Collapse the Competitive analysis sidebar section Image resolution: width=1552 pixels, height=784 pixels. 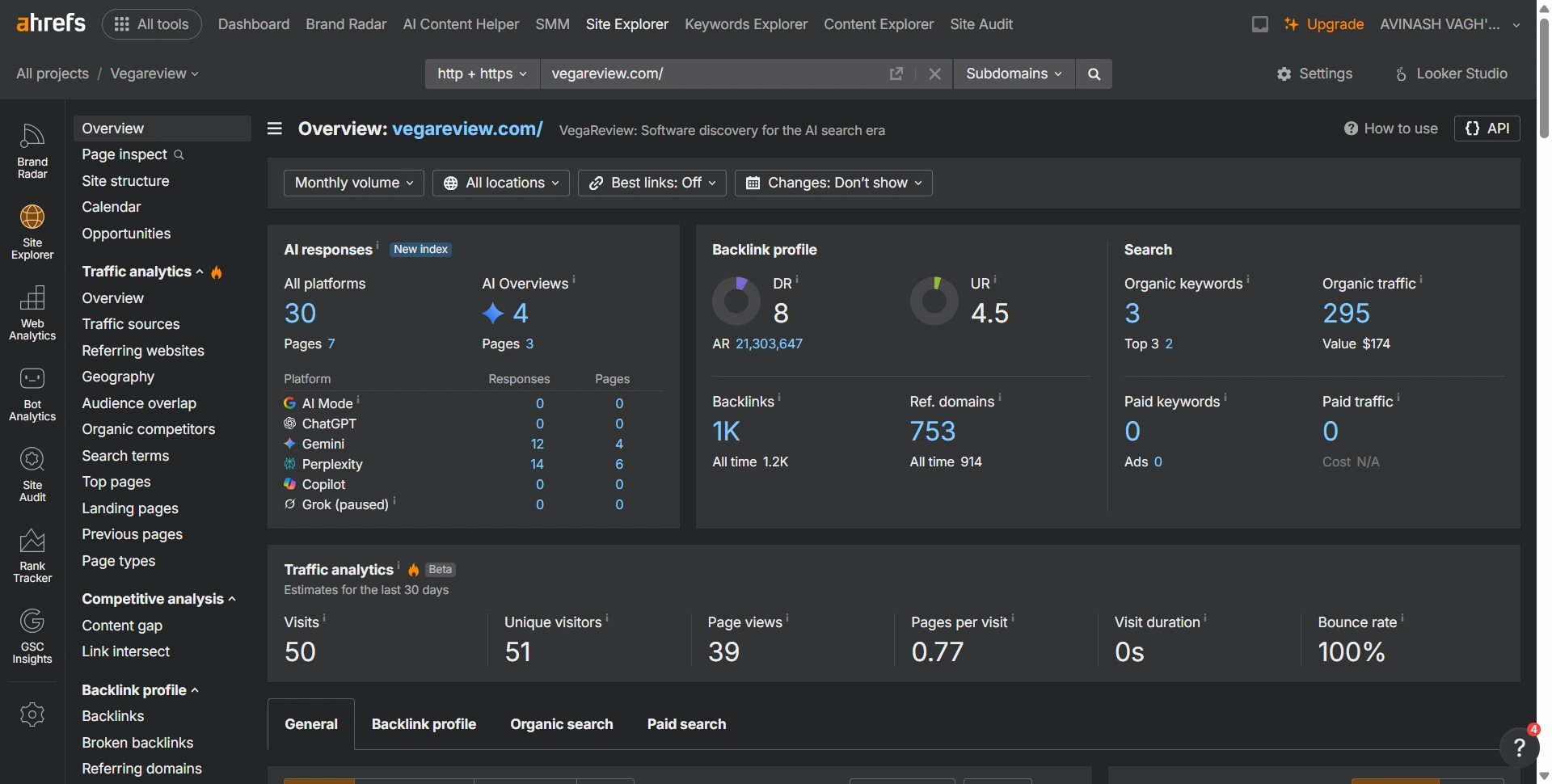pos(158,599)
